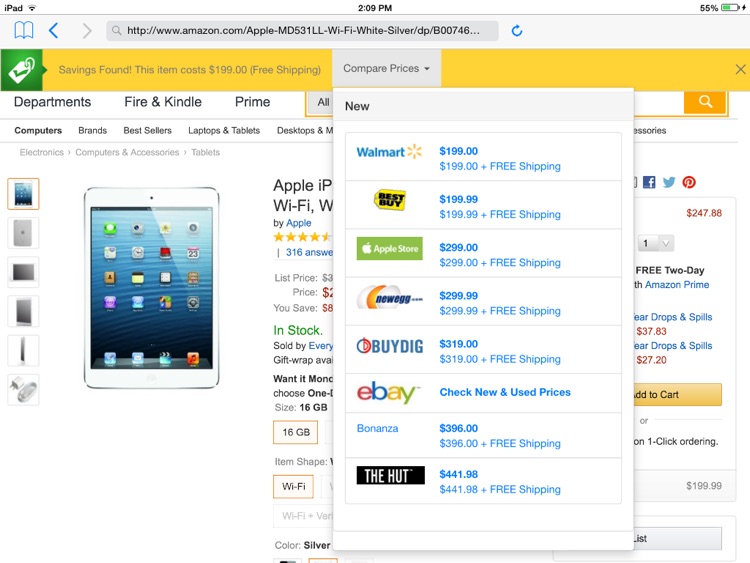This screenshot has width=750, height=563.
Task: Click the green price tag savings icon
Action: click(x=22, y=70)
